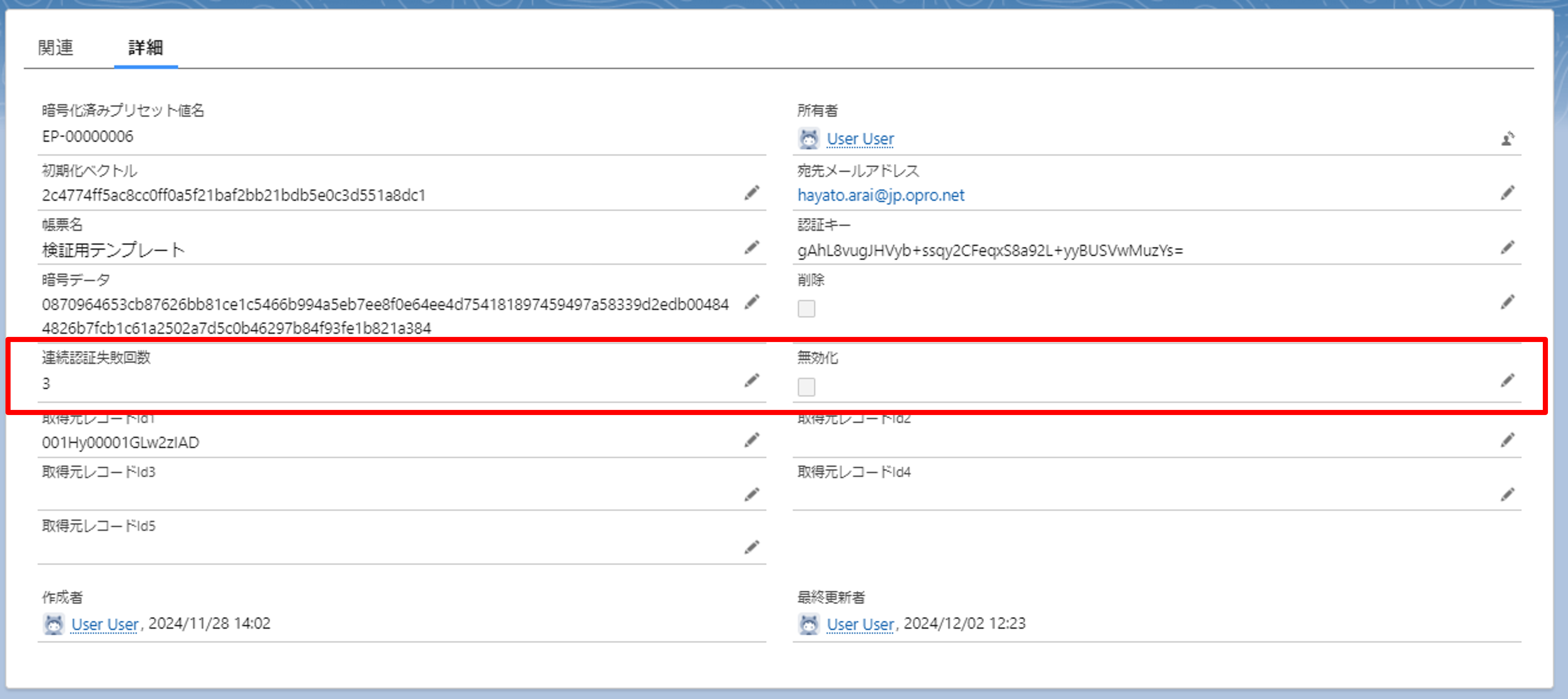Click edit pencil in 無効化 row
The height and width of the screenshot is (699, 1568).
pos(1507,381)
